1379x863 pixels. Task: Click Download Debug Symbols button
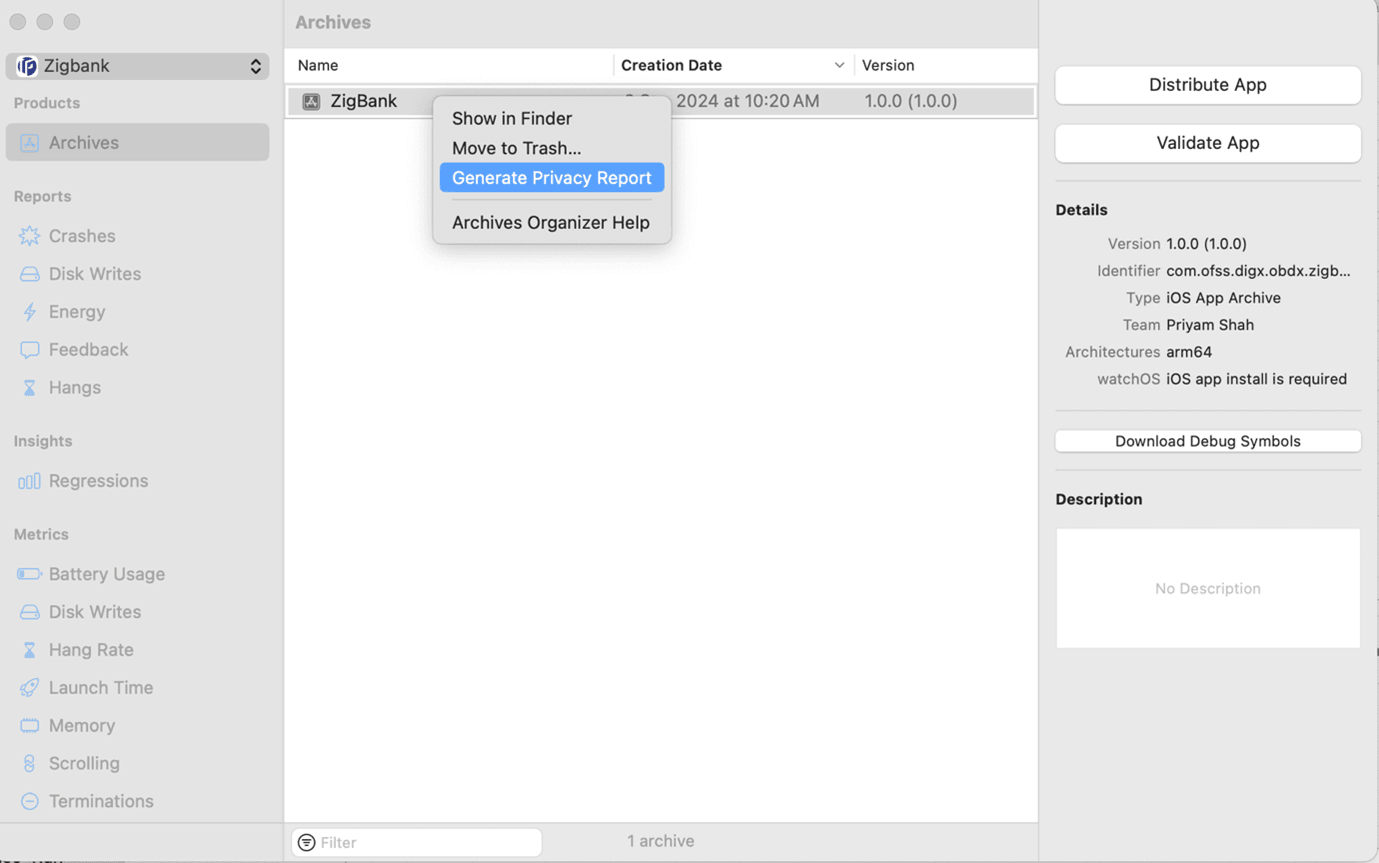1208,441
